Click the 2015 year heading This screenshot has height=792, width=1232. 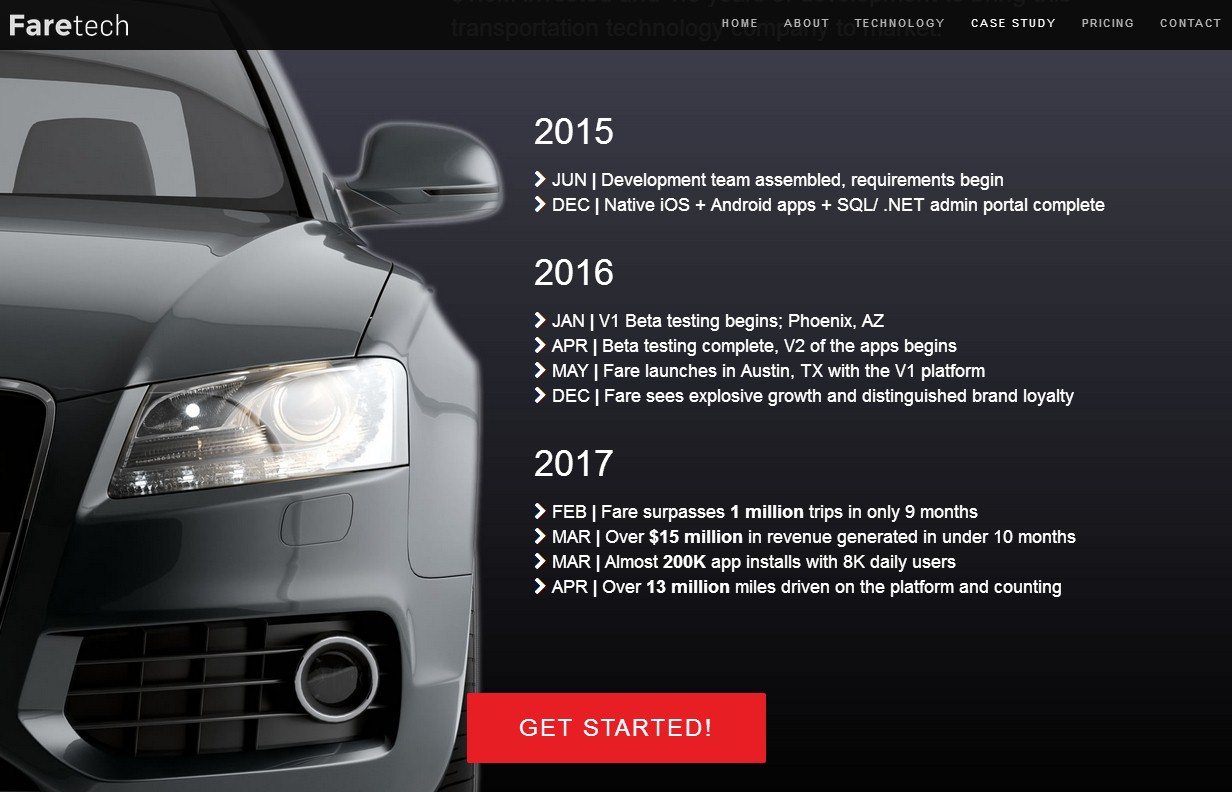[574, 132]
